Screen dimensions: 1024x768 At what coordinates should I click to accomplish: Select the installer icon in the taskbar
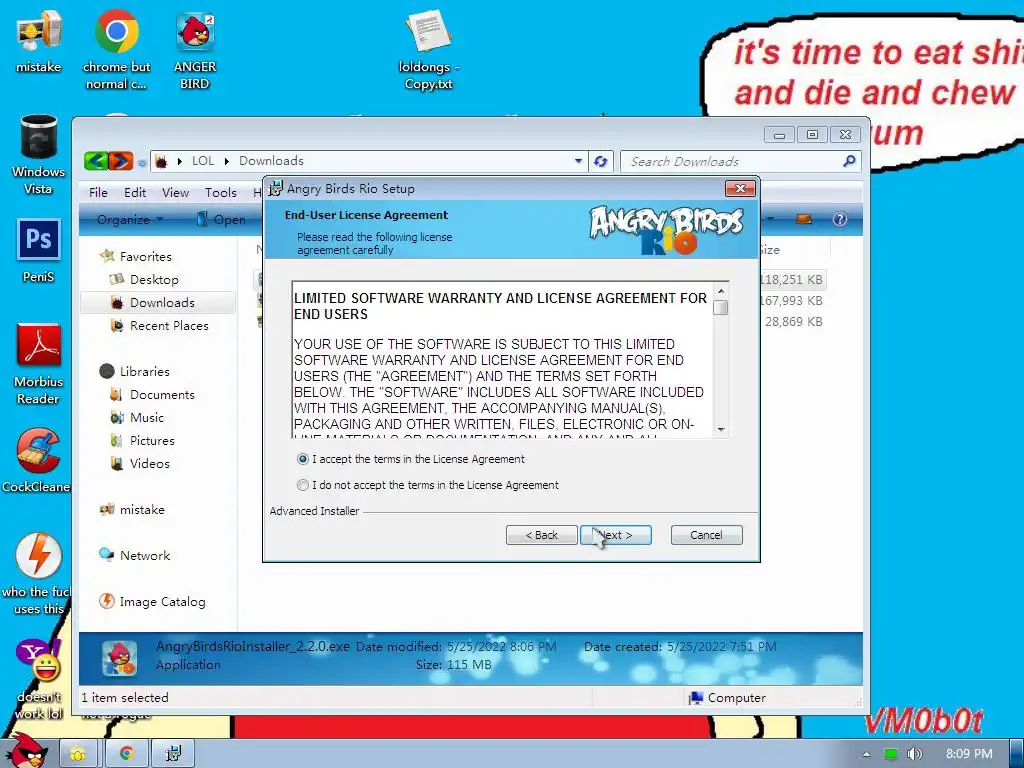pos(173,754)
